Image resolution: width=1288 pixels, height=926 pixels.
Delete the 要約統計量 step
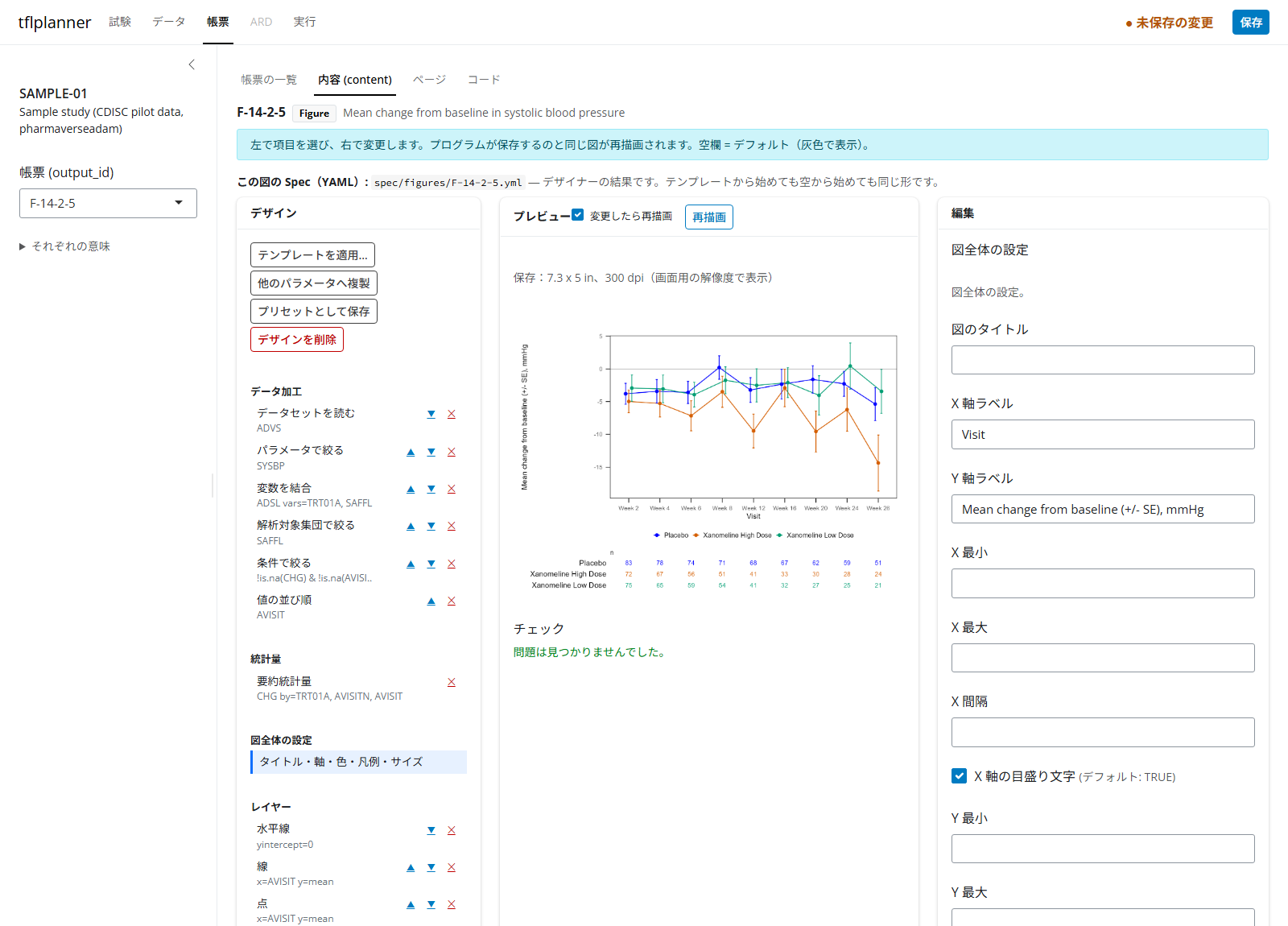[452, 682]
